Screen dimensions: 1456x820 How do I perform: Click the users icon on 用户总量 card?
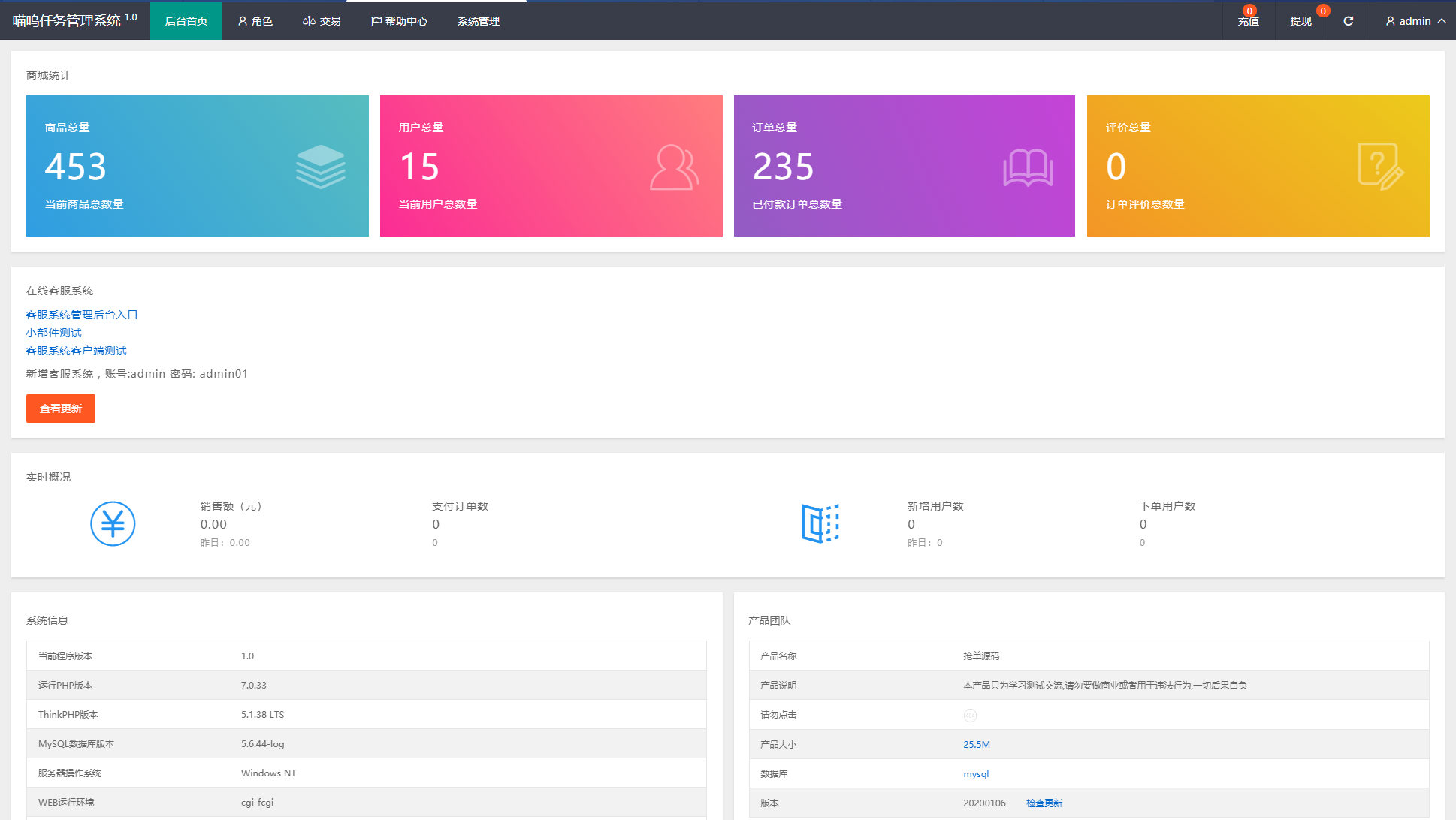coord(674,167)
